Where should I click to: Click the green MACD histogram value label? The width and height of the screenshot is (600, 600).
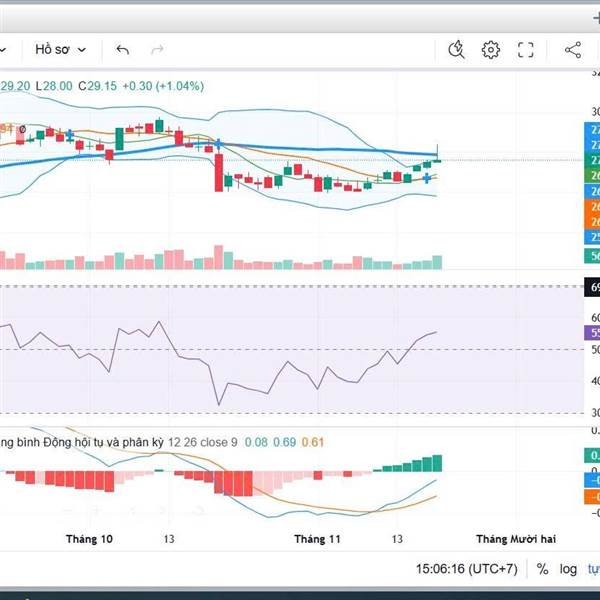(592, 455)
